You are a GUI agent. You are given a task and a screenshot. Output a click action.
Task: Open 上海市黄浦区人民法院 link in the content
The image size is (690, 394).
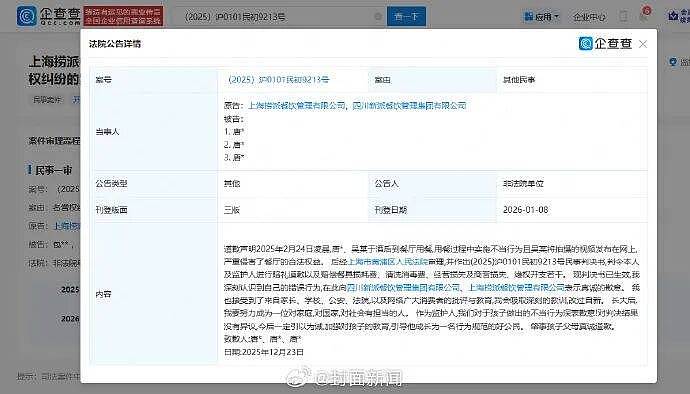coord(388,261)
